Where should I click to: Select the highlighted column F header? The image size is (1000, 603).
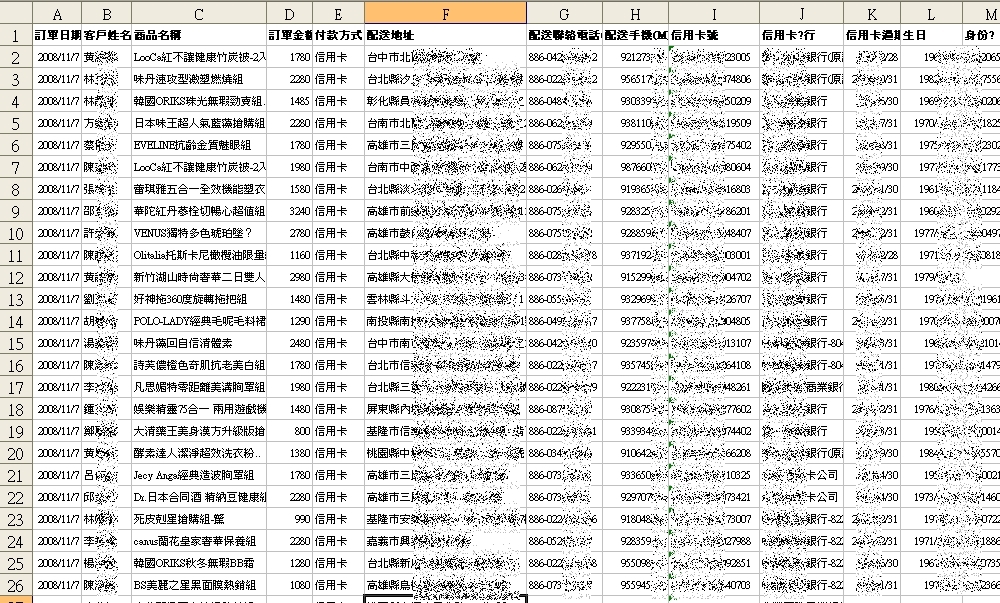pyautogui.click(x=446, y=13)
